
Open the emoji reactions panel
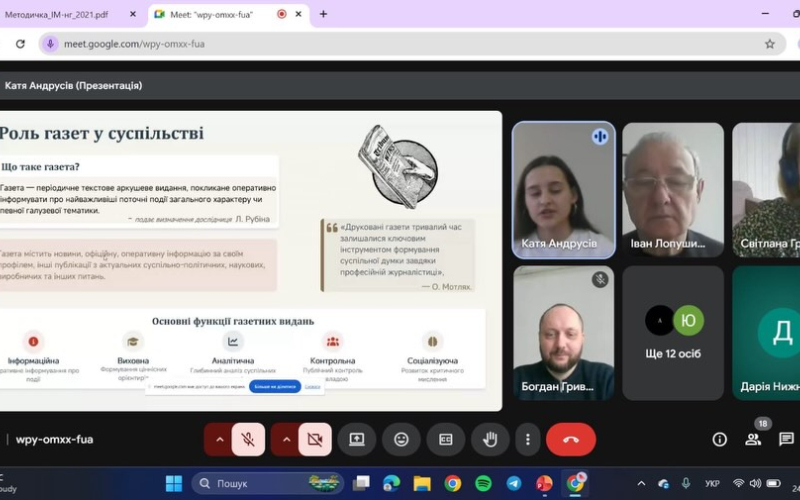pos(401,439)
